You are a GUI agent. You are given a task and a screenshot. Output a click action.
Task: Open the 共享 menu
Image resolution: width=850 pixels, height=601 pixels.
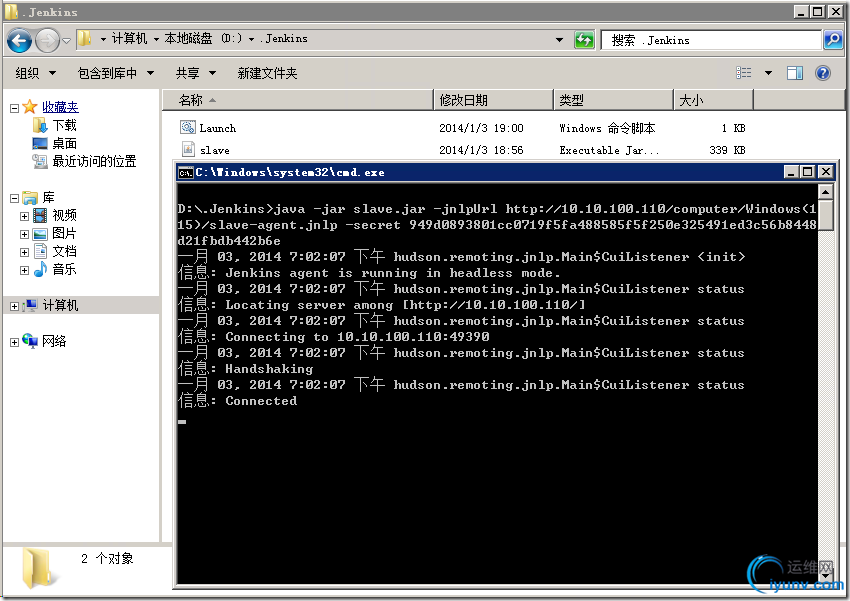click(x=196, y=73)
